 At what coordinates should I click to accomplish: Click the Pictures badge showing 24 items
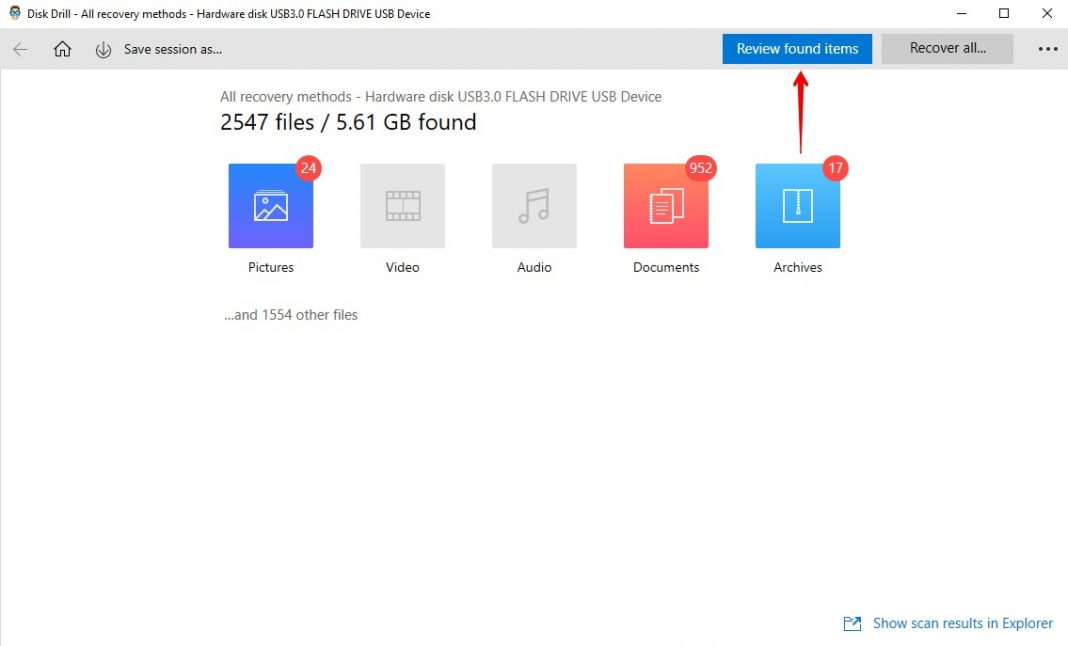[x=307, y=168]
